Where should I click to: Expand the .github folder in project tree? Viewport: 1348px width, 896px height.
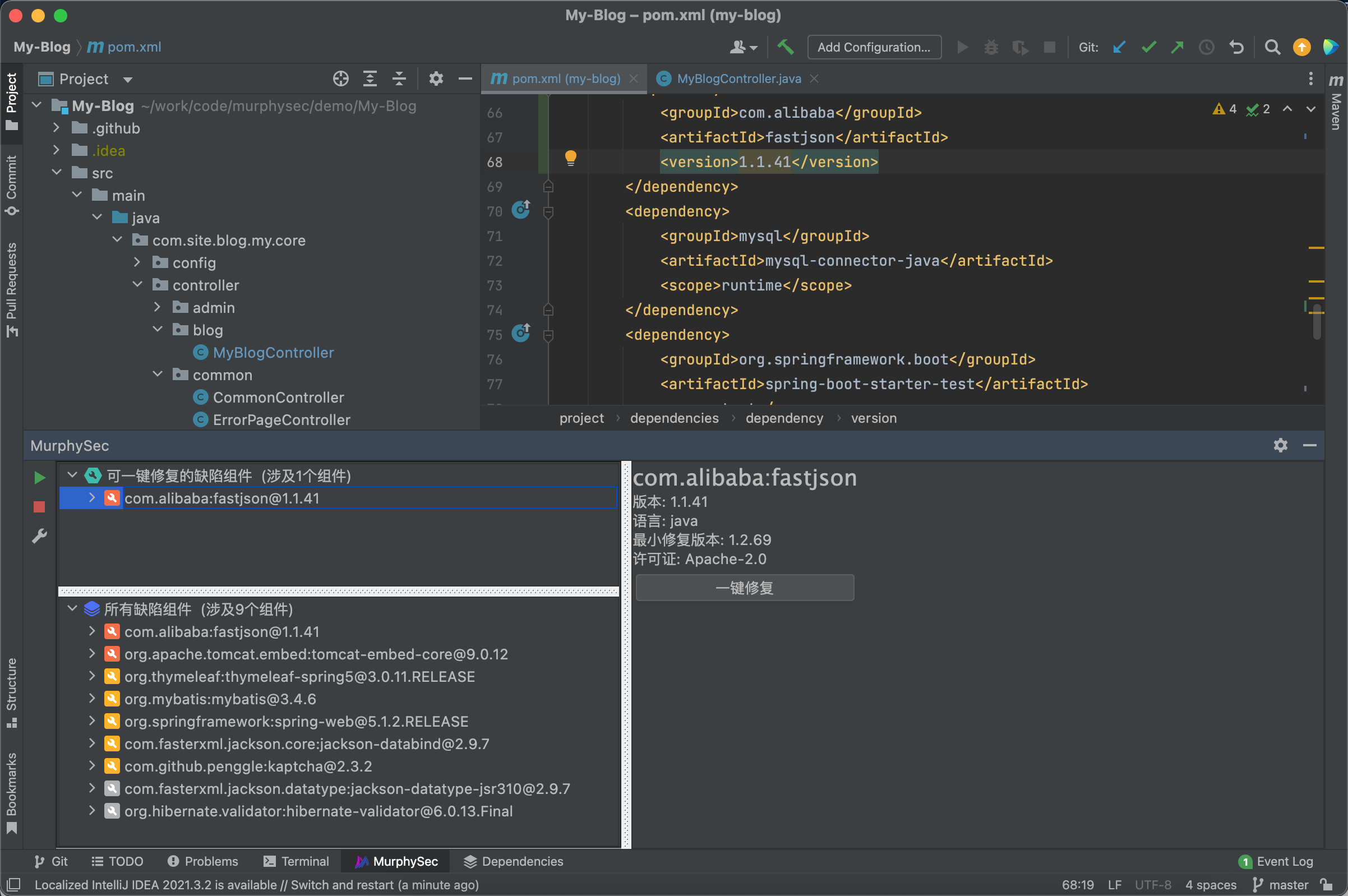[56, 128]
